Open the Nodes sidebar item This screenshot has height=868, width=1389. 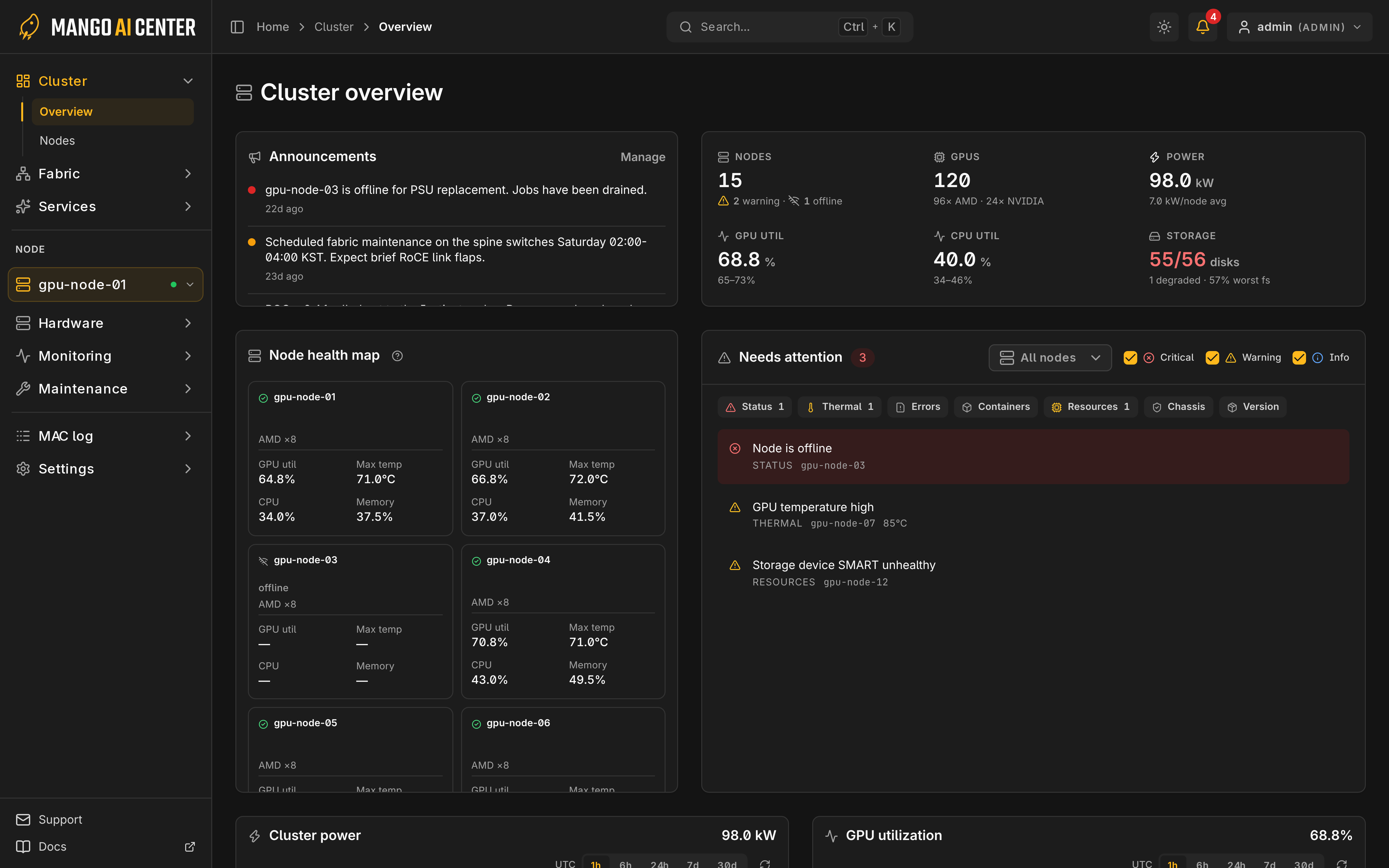point(113,141)
